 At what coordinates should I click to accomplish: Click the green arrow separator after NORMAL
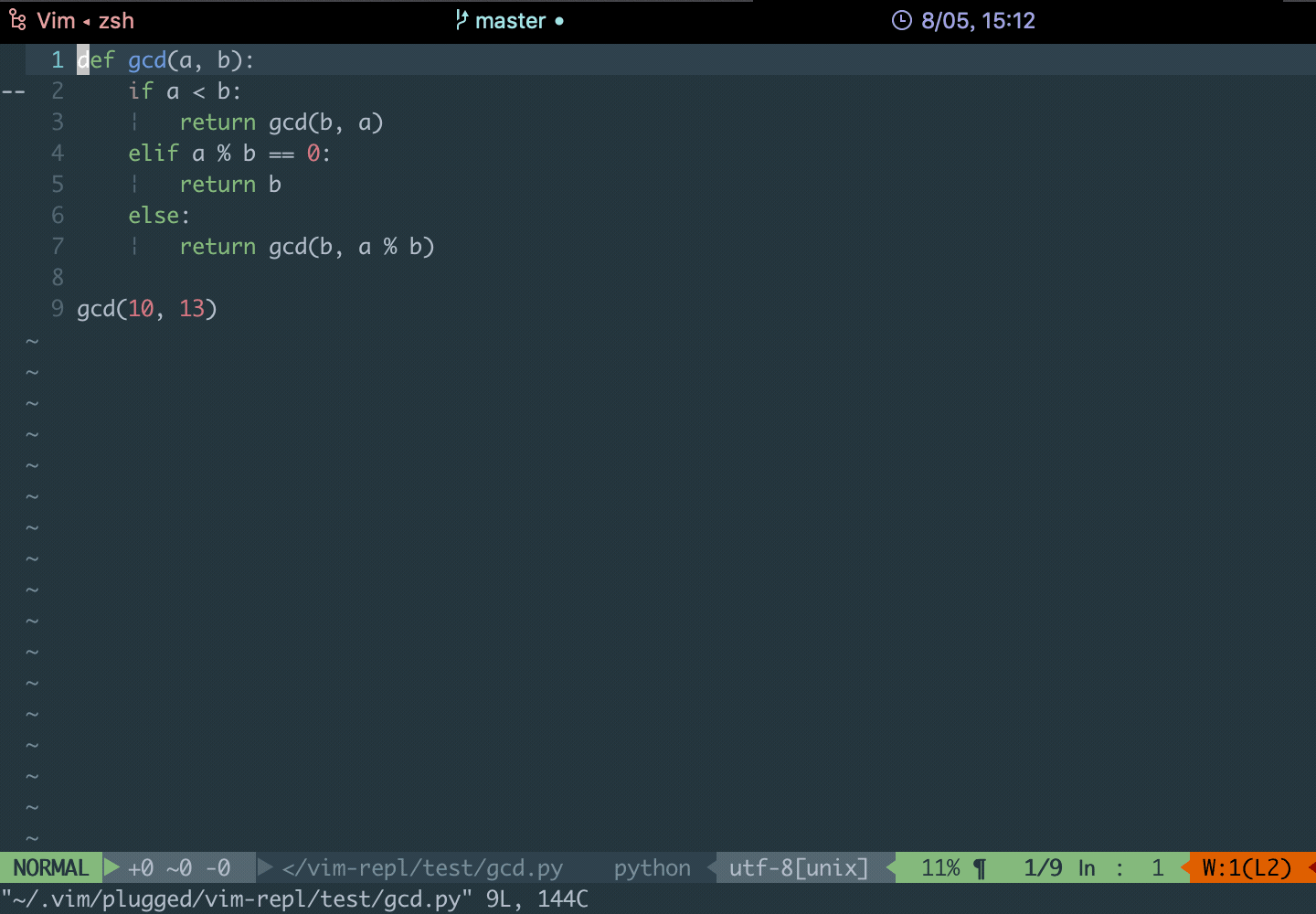[x=111, y=867]
